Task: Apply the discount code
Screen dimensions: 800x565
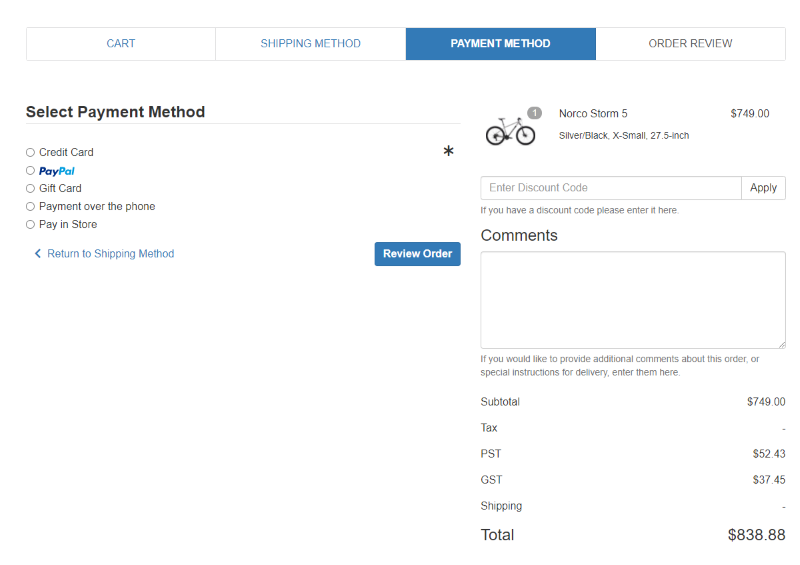Action: pyautogui.click(x=763, y=188)
